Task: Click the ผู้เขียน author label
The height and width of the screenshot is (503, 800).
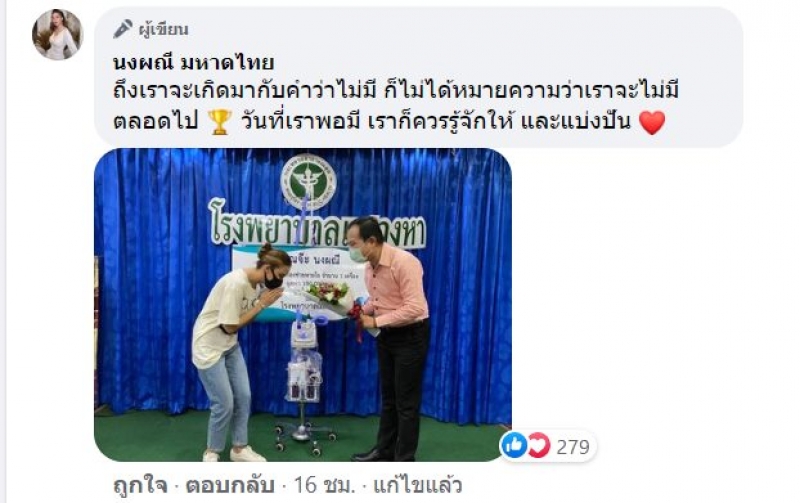Action: click(x=163, y=30)
